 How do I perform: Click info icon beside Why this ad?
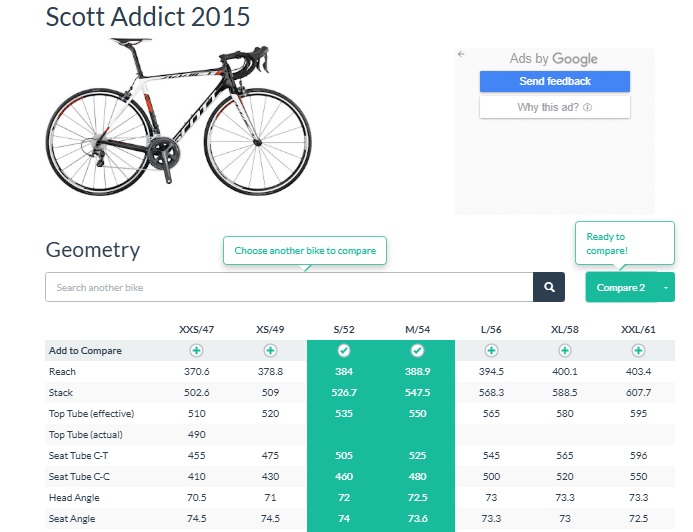[588, 107]
